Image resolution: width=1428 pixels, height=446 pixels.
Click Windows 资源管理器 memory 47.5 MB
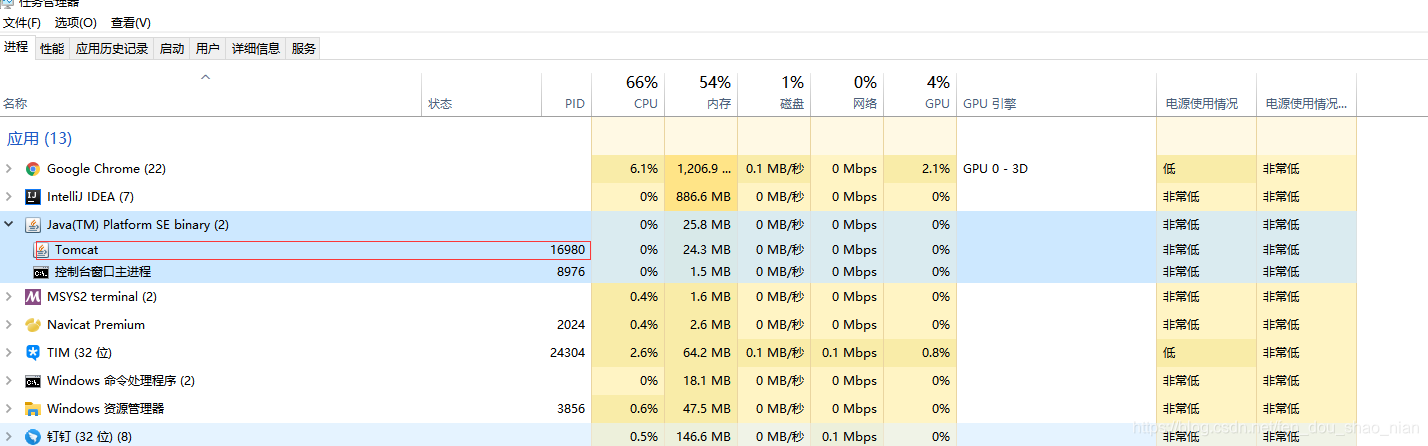(x=707, y=409)
